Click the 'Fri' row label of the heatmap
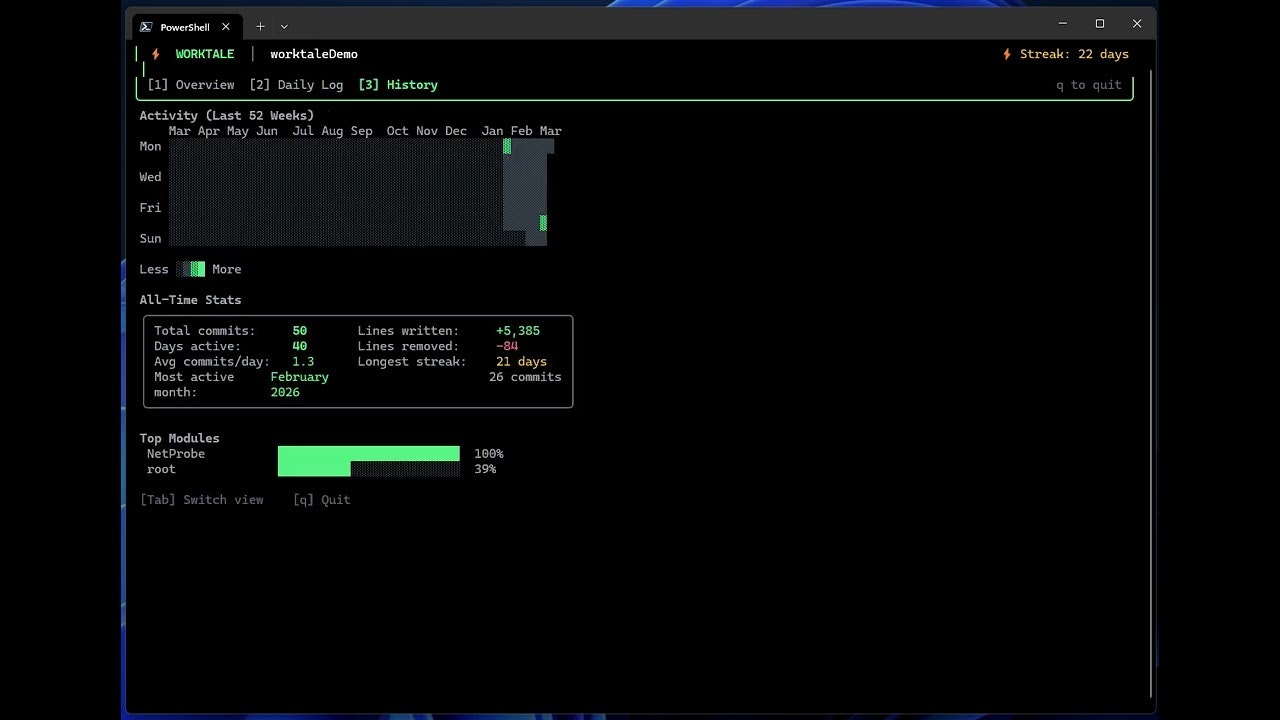This screenshot has height=720, width=1280. [x=150, y=208]
